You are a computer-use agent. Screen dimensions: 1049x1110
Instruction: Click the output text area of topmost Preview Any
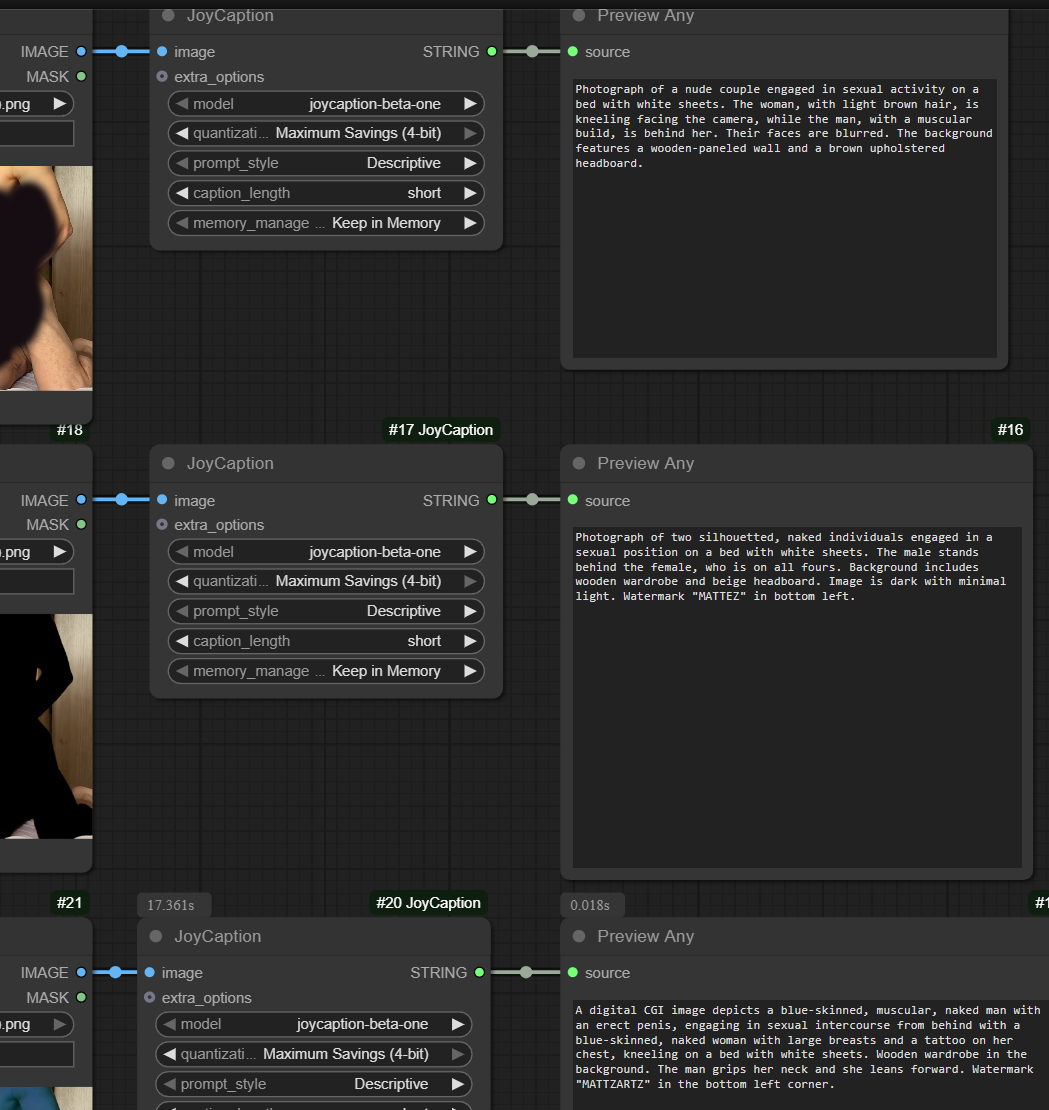[x=784, y=218]
